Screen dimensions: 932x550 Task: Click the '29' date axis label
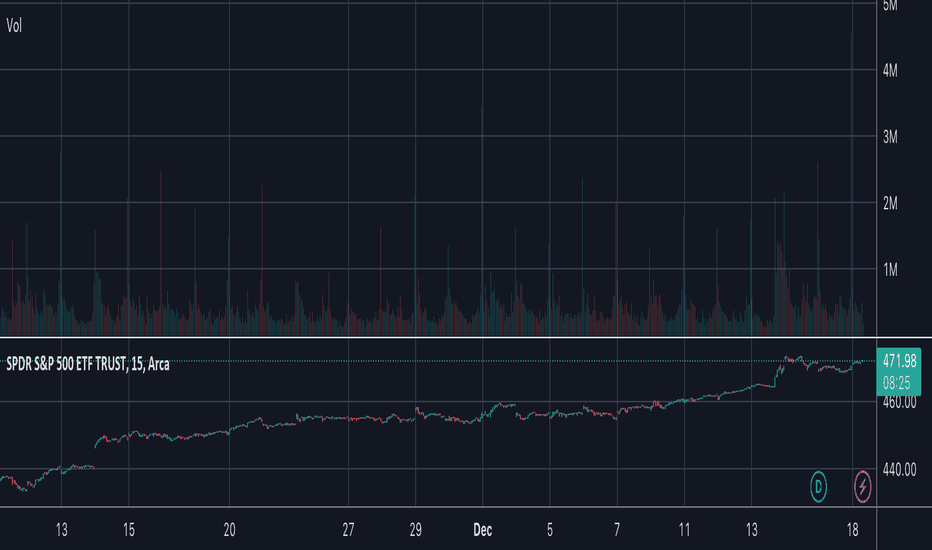point(415,530)
